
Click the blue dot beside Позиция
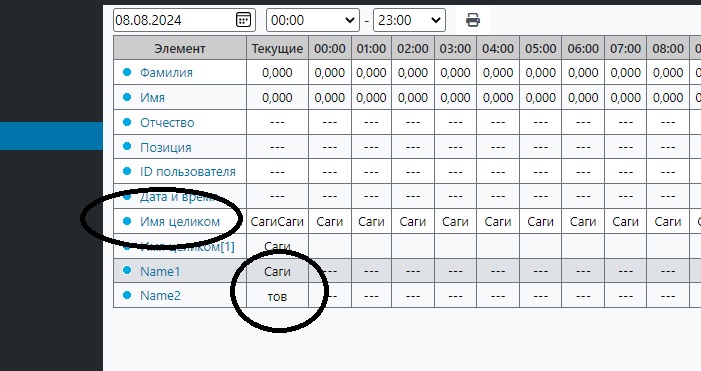[x=127, y=146]
